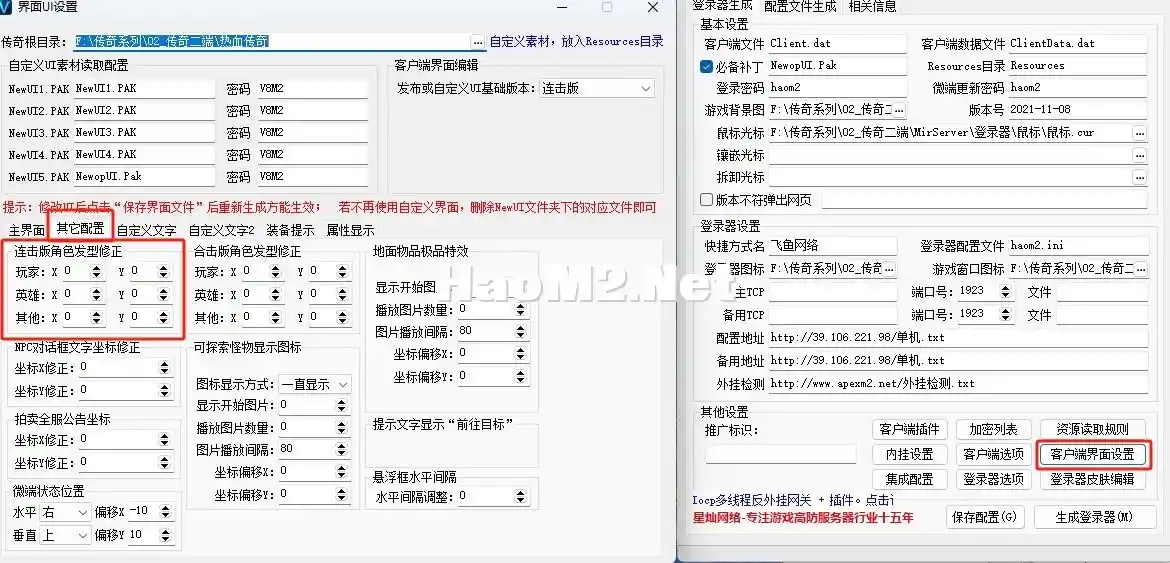Click stepper for NPC对话框 坐标X修正
This screenshot has width=1170, height=563.
(x=164, y=368)
